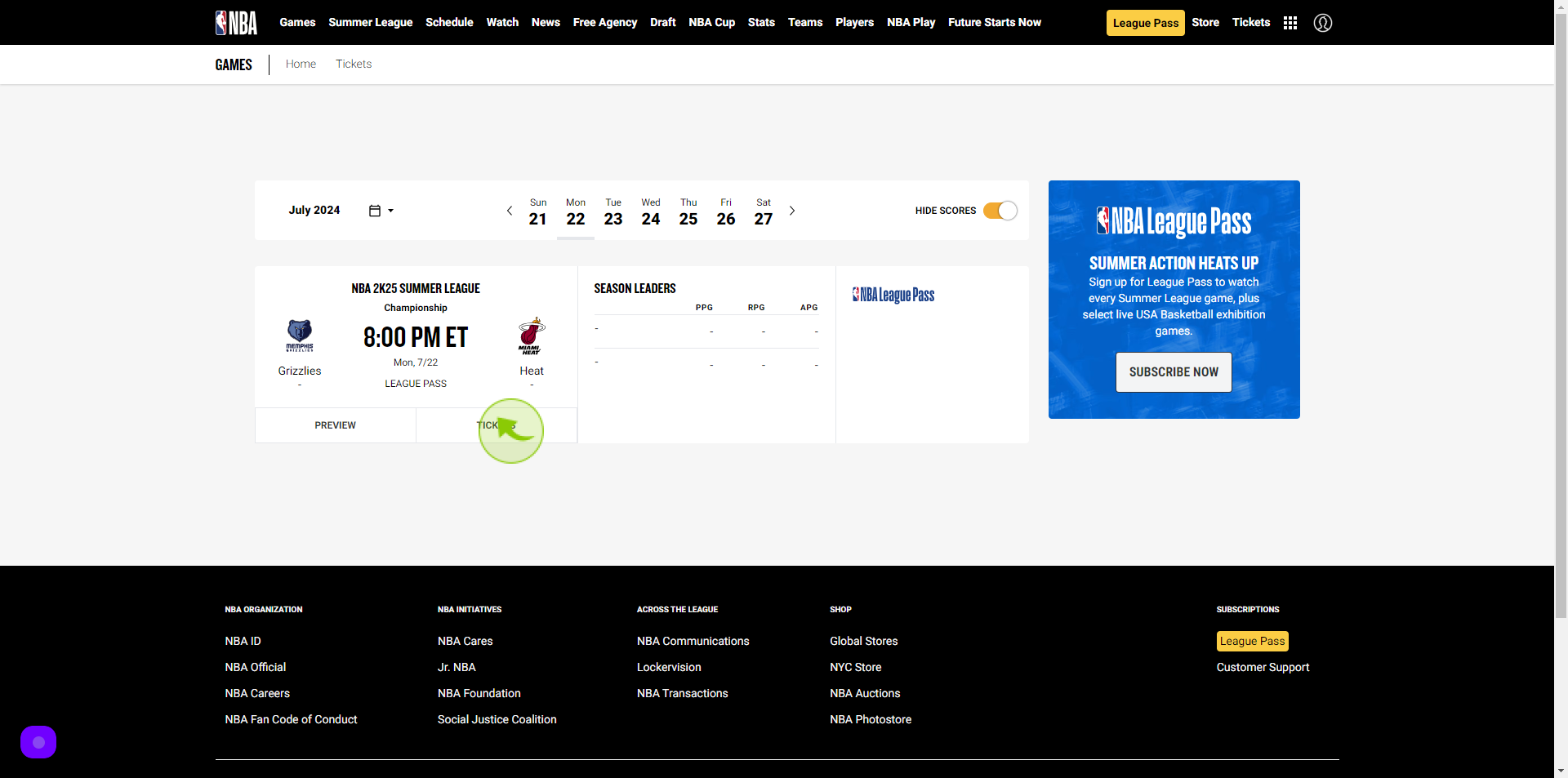Image resolution: width=1568 pixels, height=778 pixels.
Task: Open the NBA Careers footer link
Action: point(257,693)
